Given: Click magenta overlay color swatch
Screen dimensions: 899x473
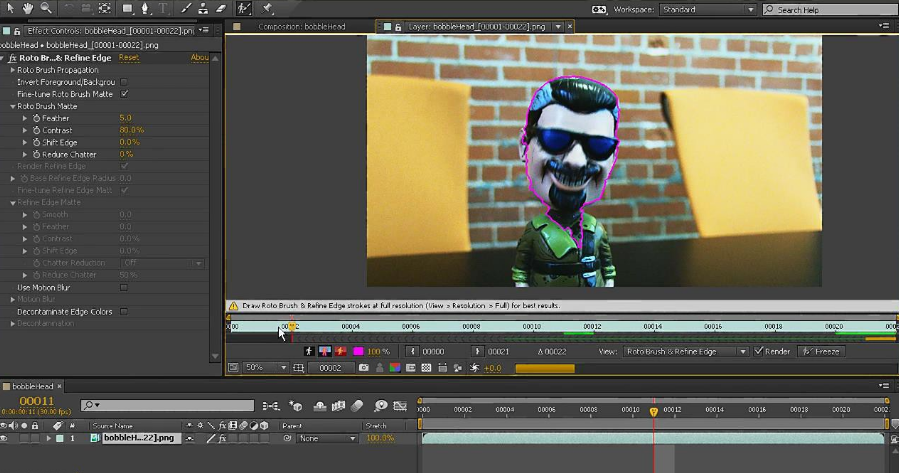Looking at the screenshot, I should pos(358,351).
